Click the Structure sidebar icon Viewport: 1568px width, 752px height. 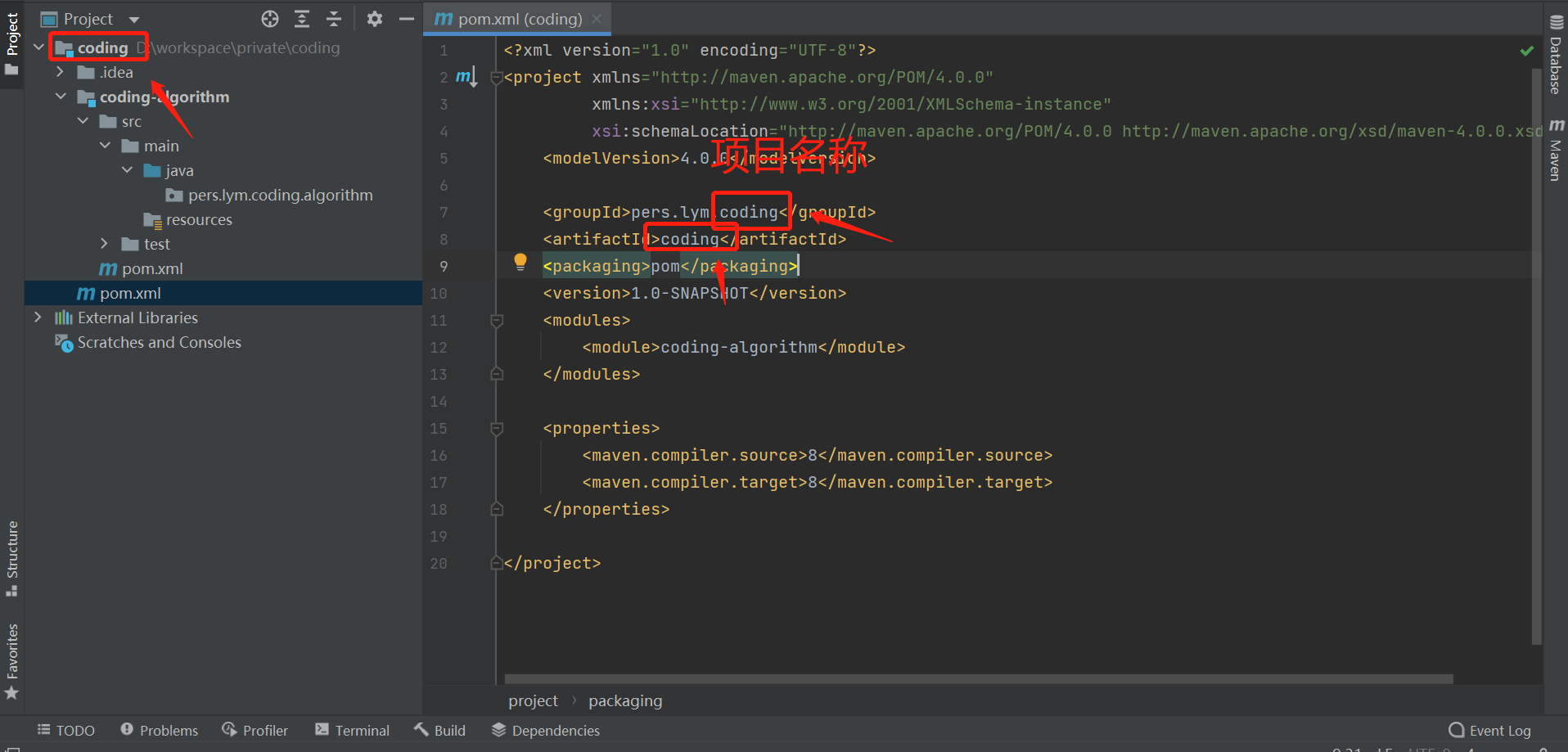[11, 591]
